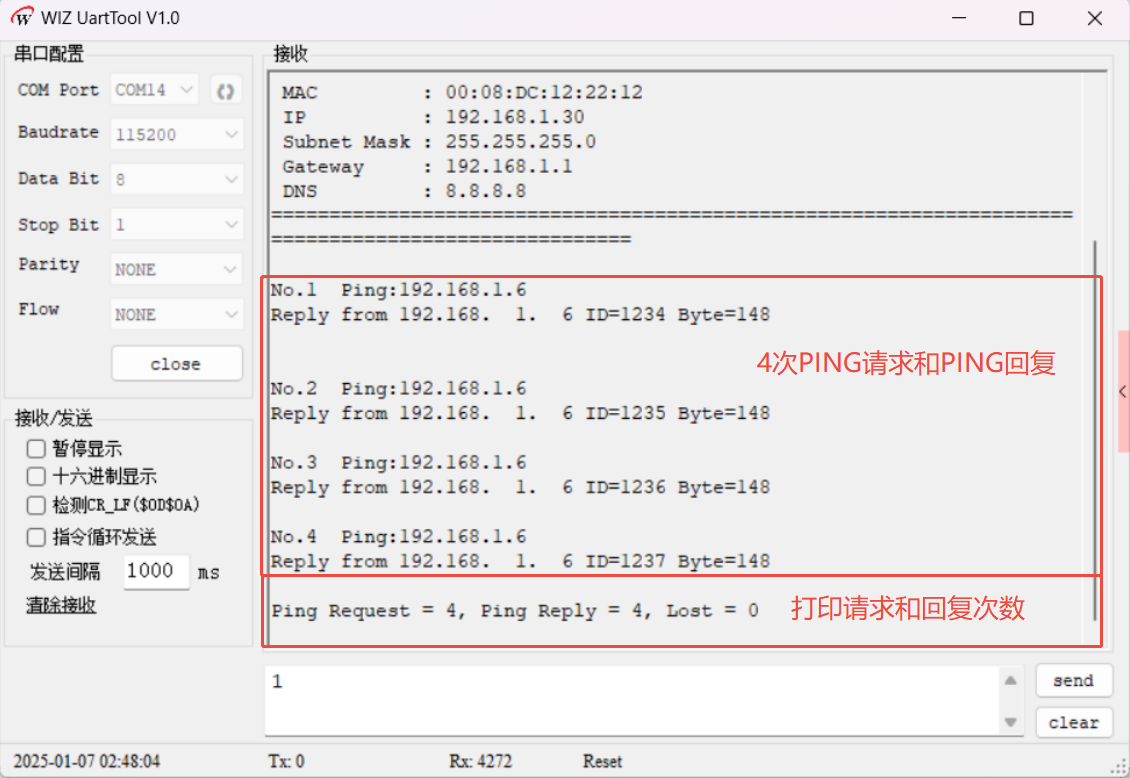
Task: Expand the right side panel arrow
Action: [x=1123, y=391]
